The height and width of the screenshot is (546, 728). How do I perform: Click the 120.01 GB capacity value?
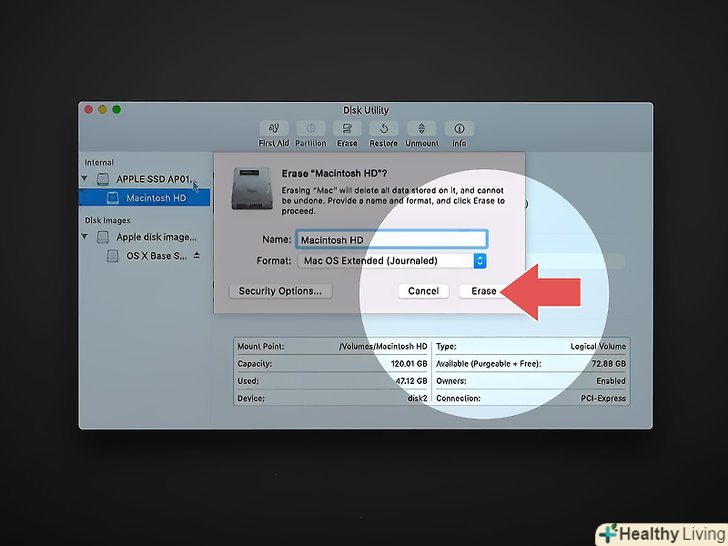point(409,364)
